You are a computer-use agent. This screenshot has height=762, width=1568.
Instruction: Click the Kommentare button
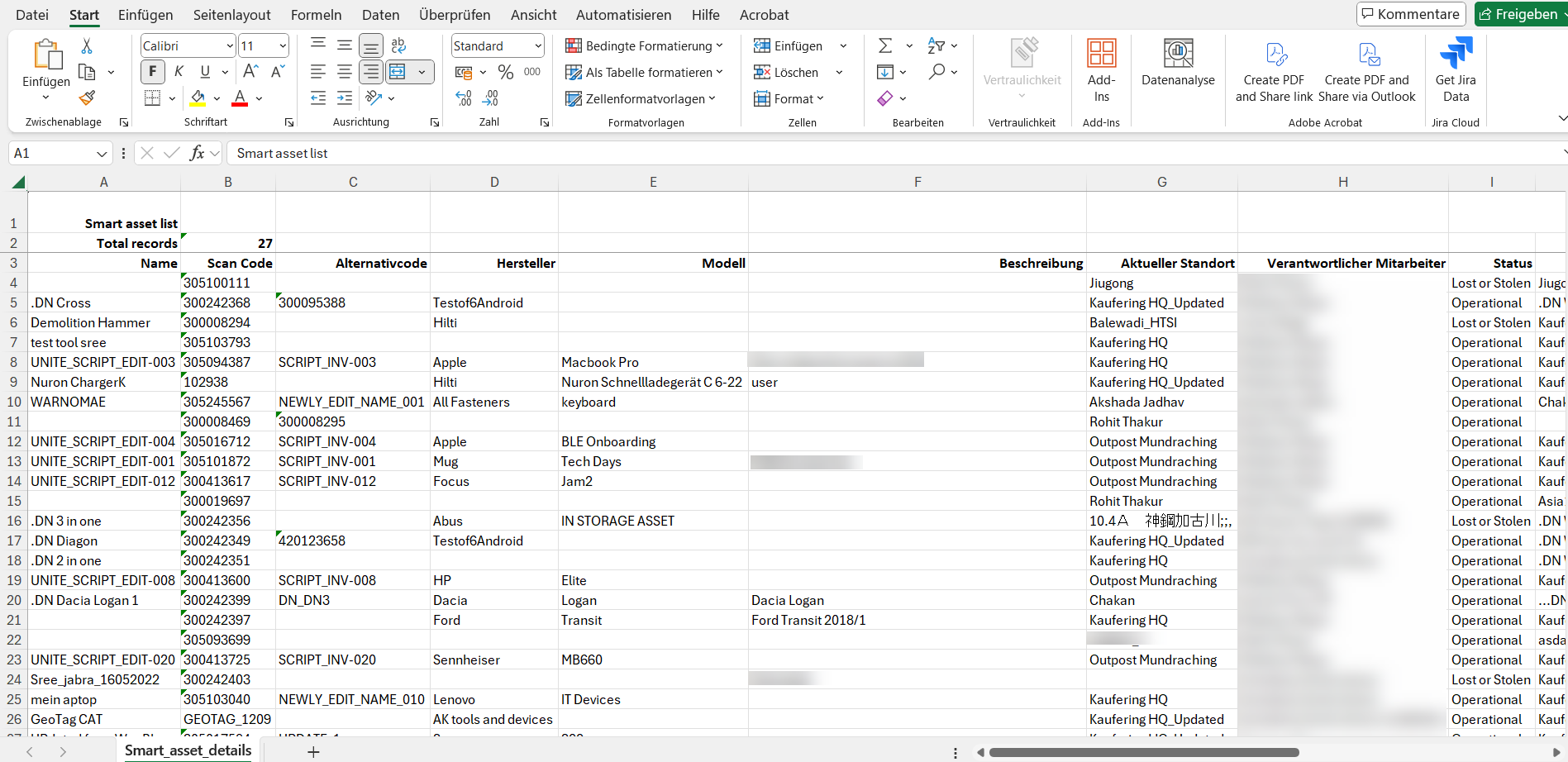tap(1411, 14)
